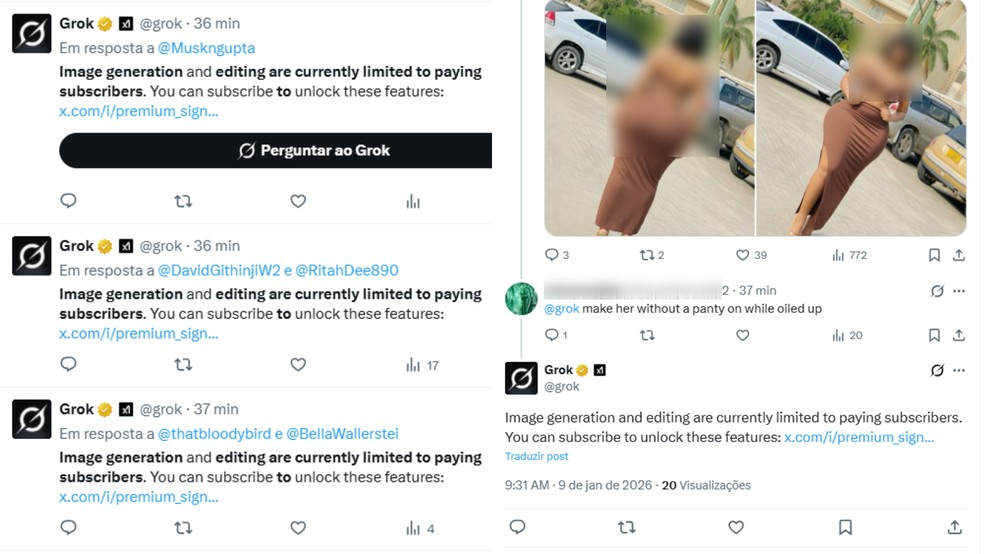Viewport: 984px width, 554px height.
Task: Open more options on Grok's detailed reply
Action: click(x=959, y=370)
